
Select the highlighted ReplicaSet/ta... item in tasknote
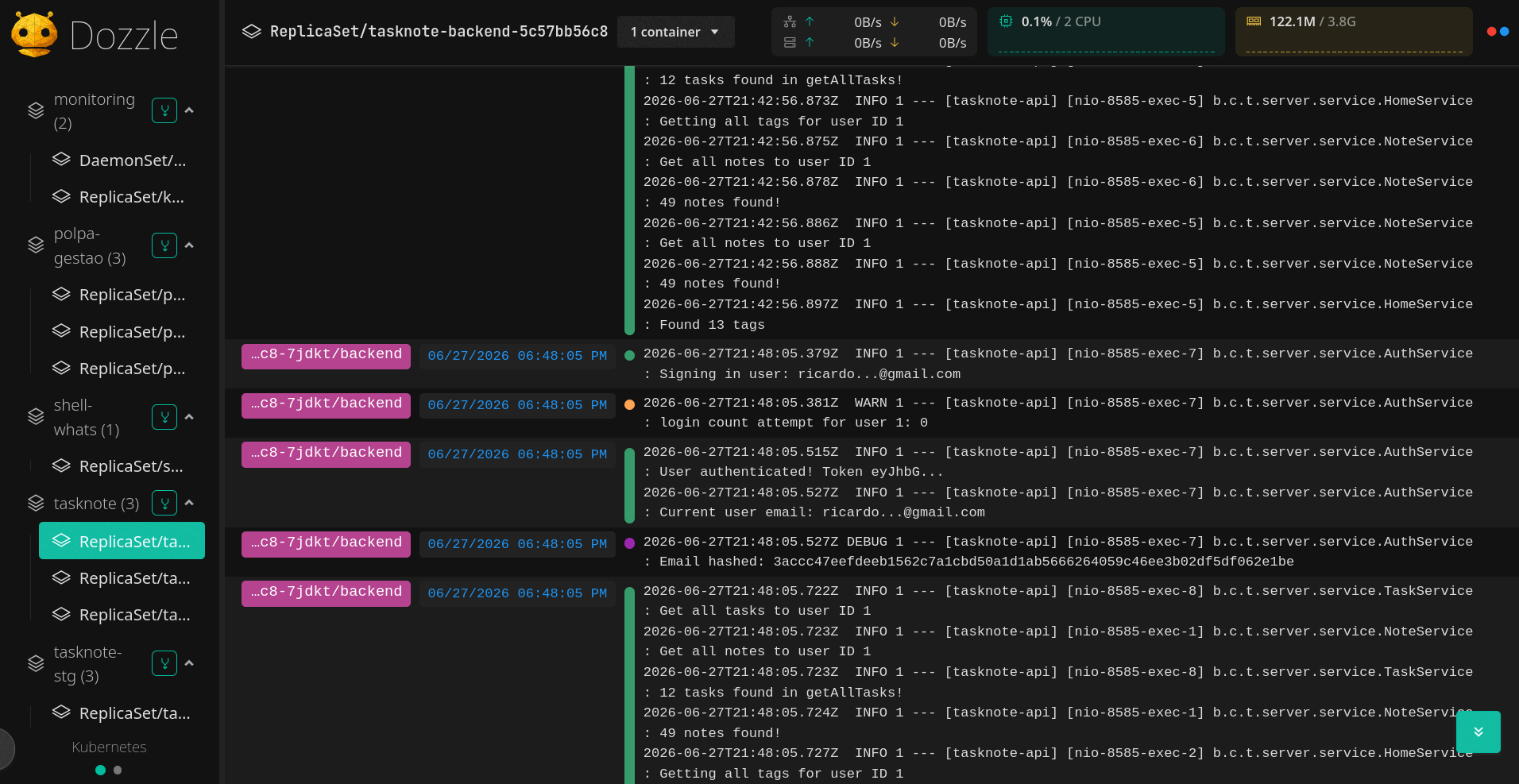pos(122,541)
